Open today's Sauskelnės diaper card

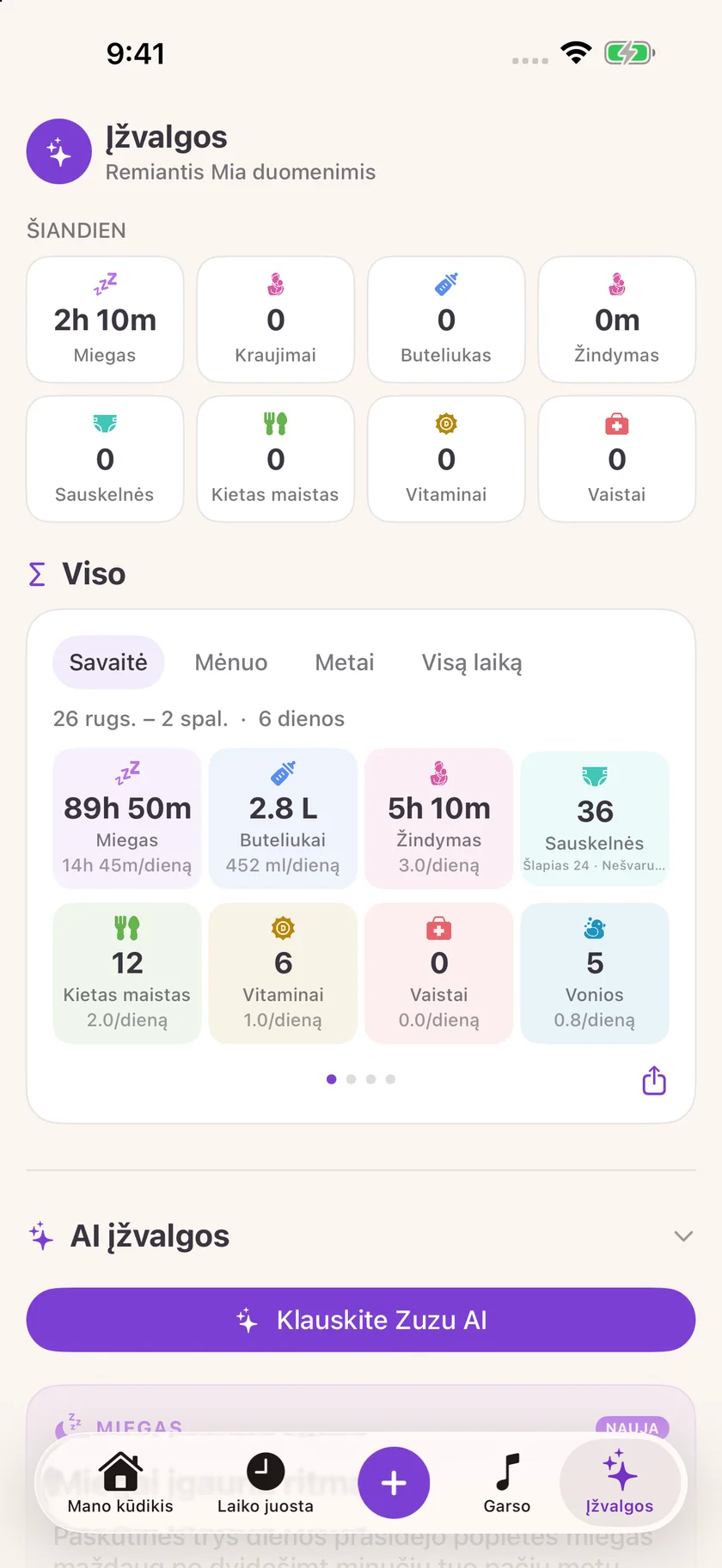105,459
